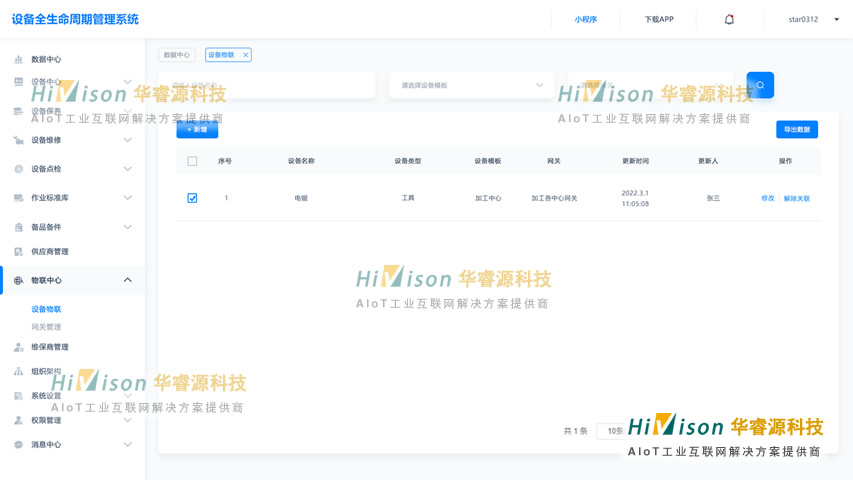853x480 pixels.
Task: Click the blue 新增 add button
Action: (197, 130)
